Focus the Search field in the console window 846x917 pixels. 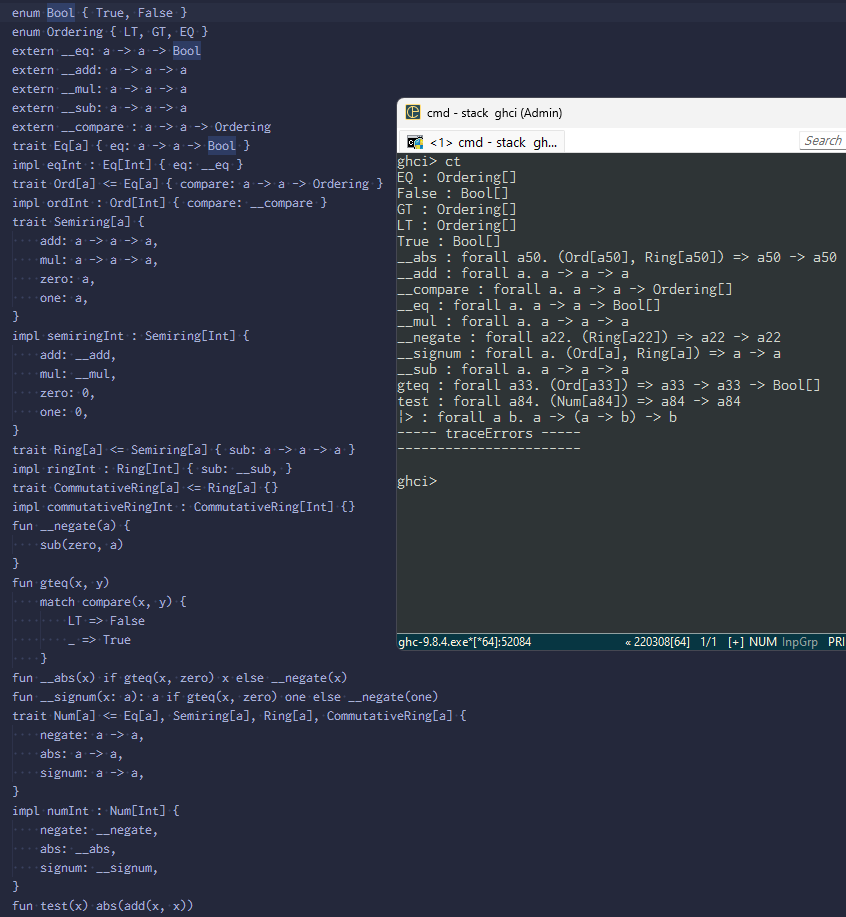[823, 140]
